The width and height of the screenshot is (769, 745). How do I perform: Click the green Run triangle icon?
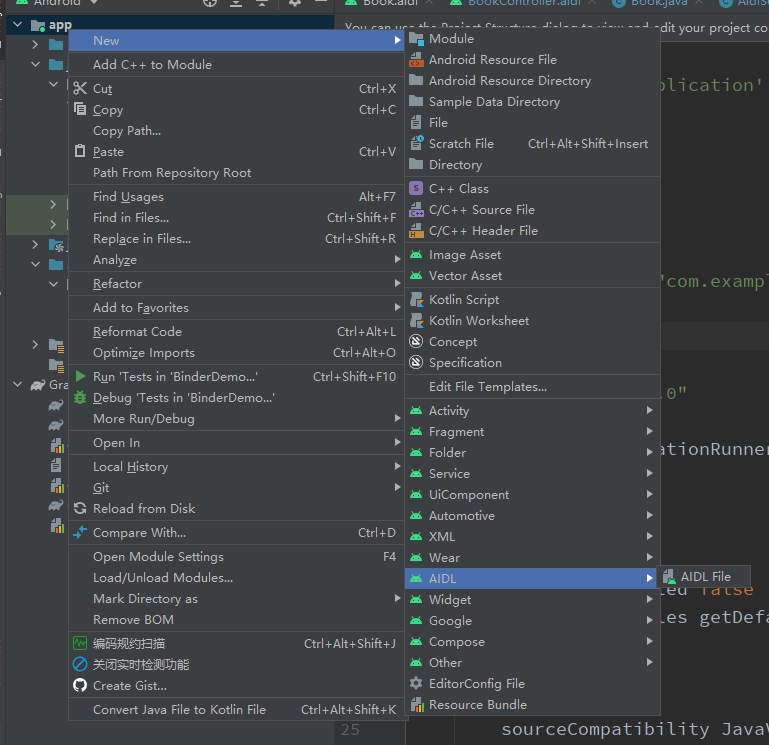tap(80, 376)
